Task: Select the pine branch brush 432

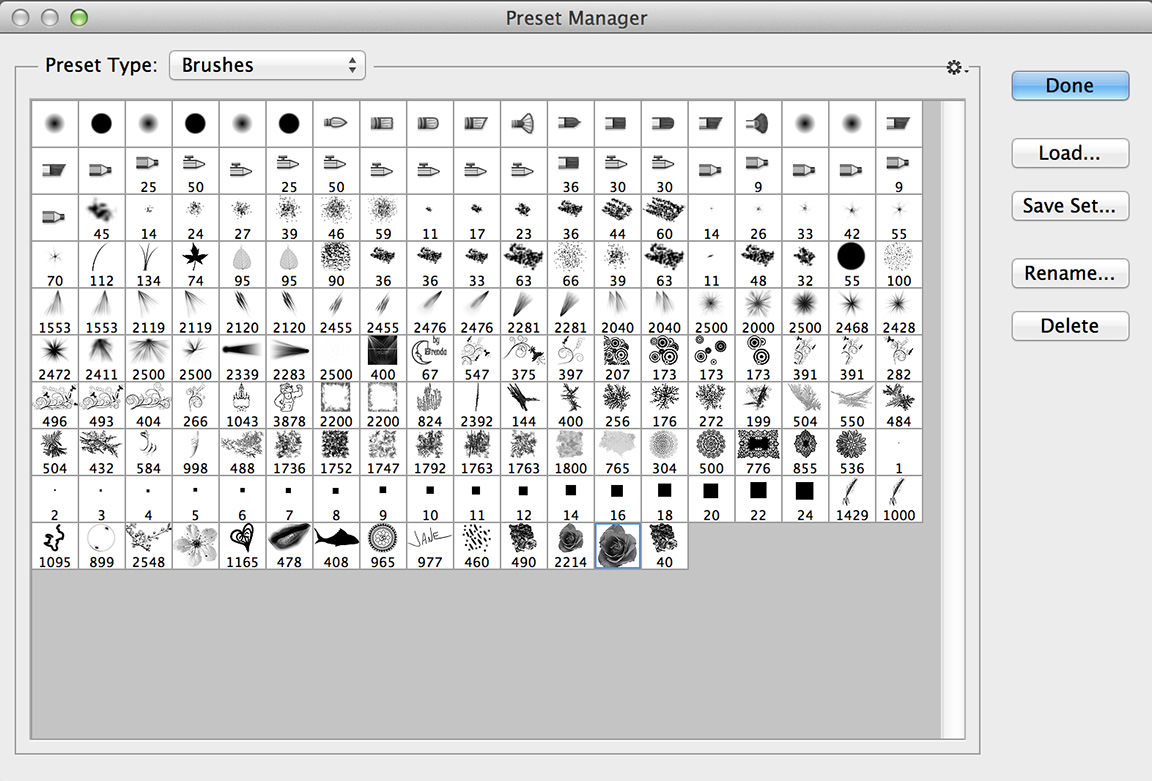Action: coord(101,453)
